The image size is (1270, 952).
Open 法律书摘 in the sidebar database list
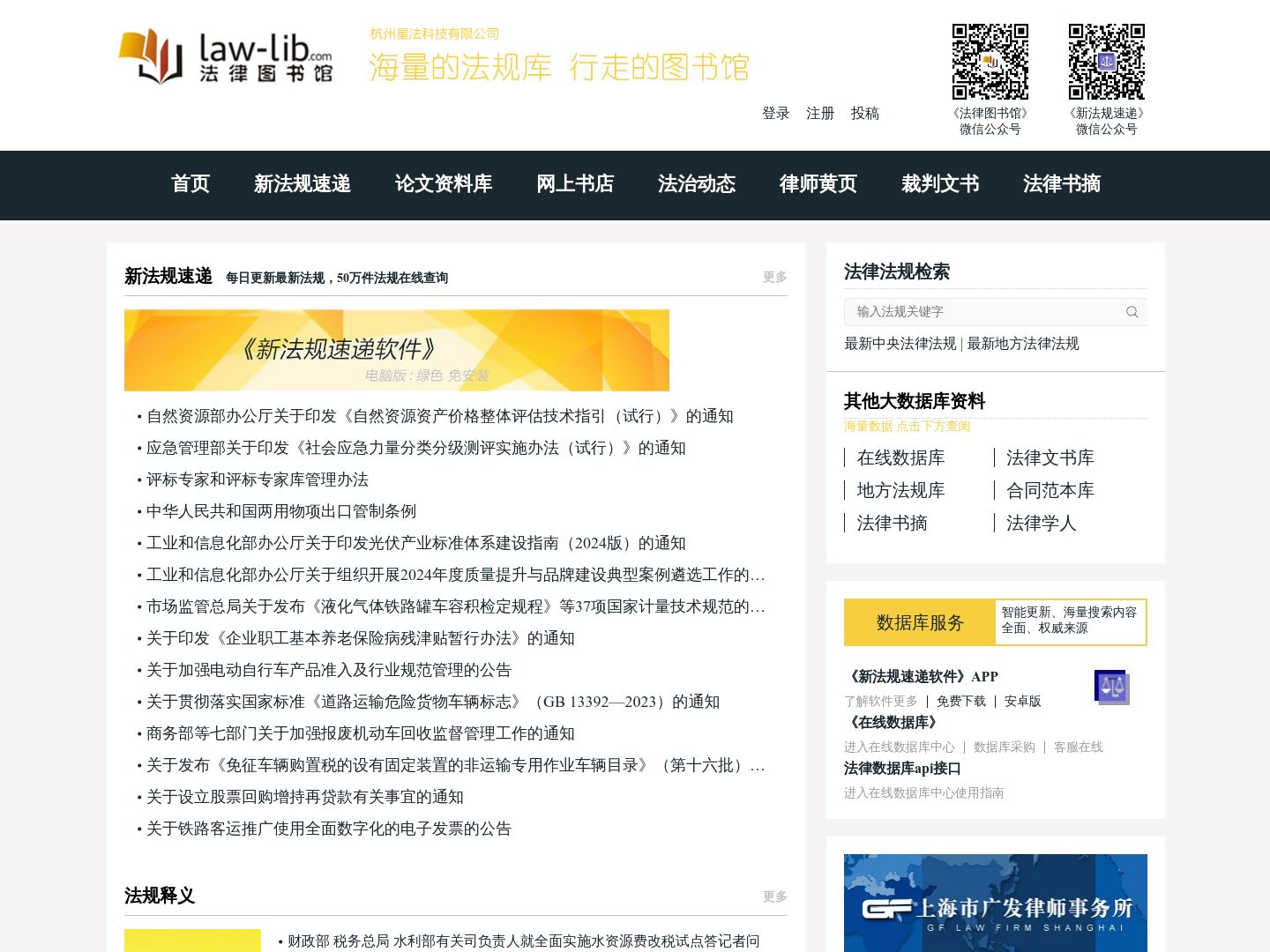tap(892, 524)
